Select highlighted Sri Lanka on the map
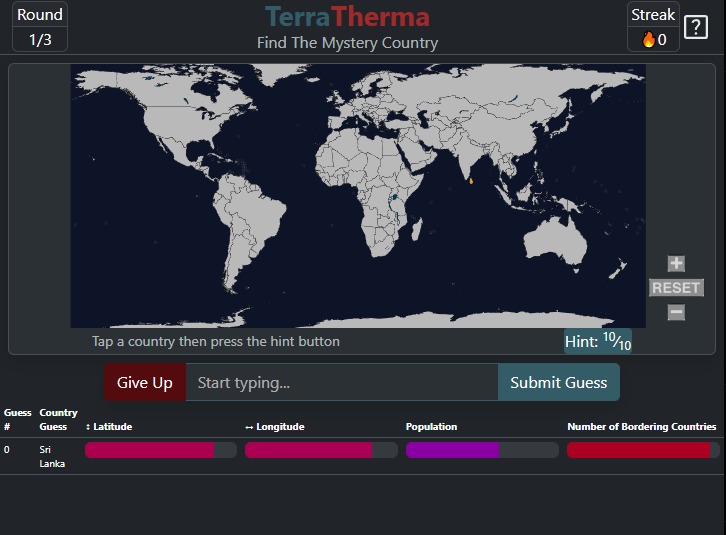This screenshot has width=726, height=535. pos(471,181)
